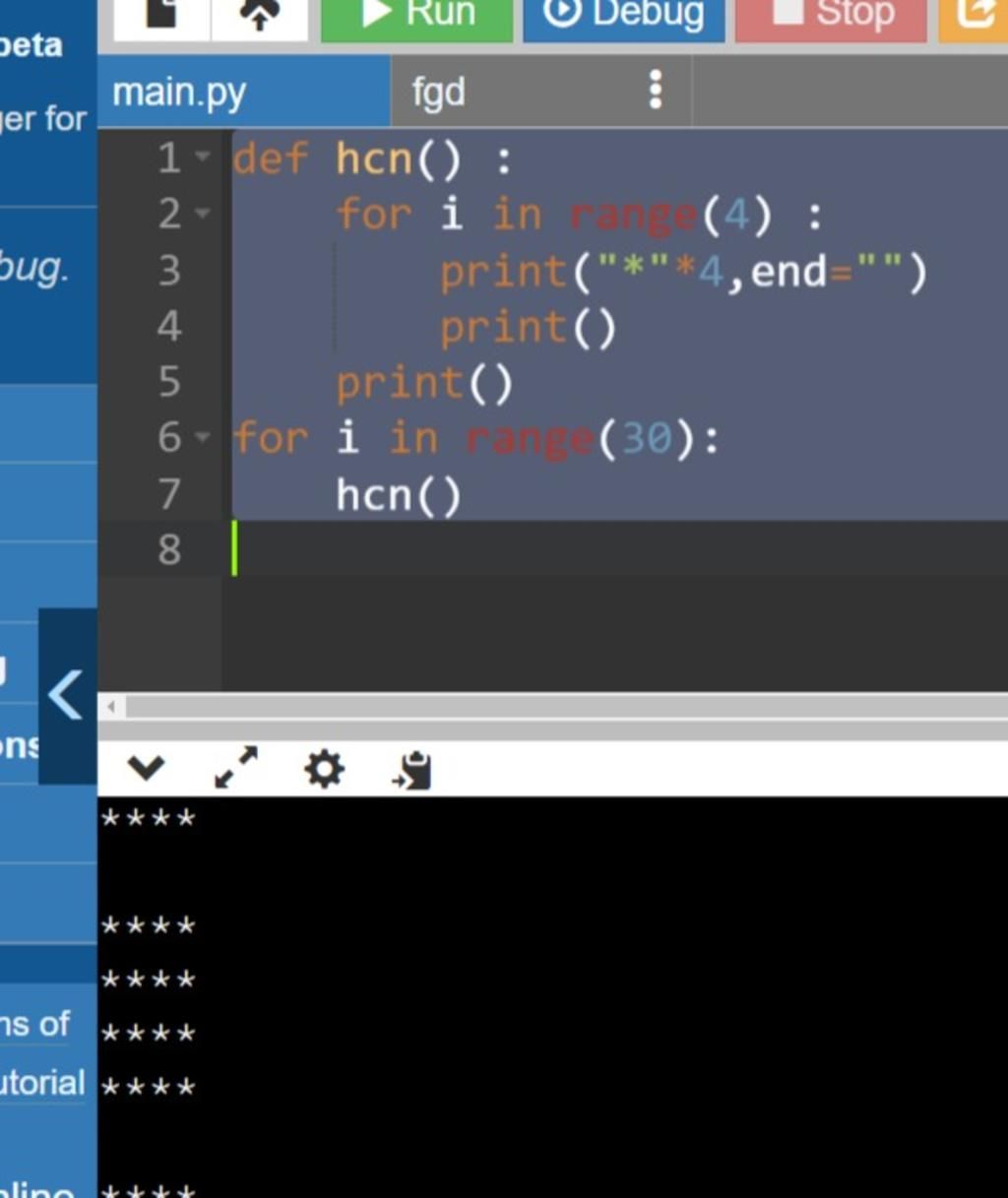Click the end="" argument on line 3
The width and height of the screenshot is (1008, 1198).
(828, 272)
